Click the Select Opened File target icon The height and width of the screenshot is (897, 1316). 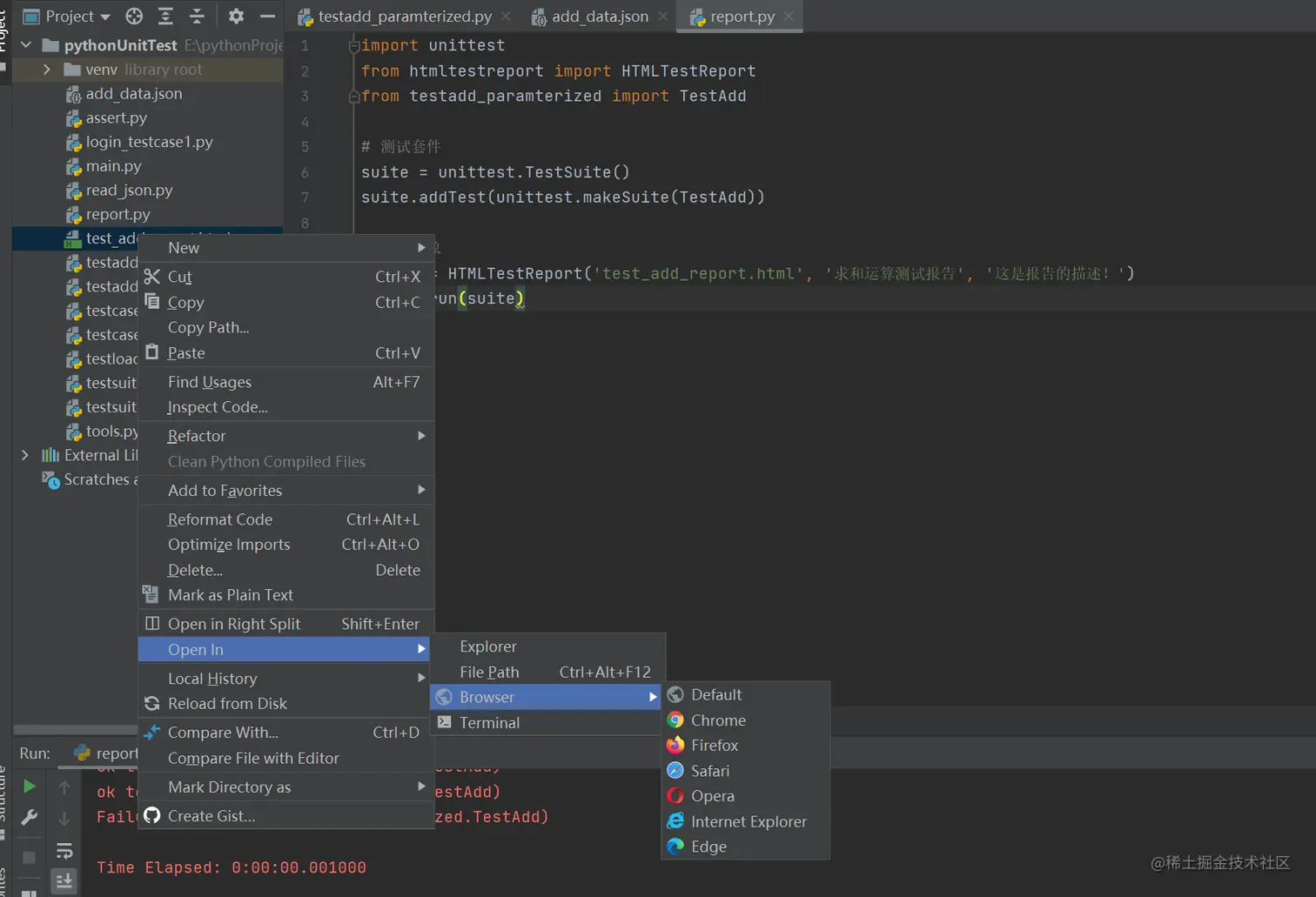pyautogui.click(x=134, y=16)
